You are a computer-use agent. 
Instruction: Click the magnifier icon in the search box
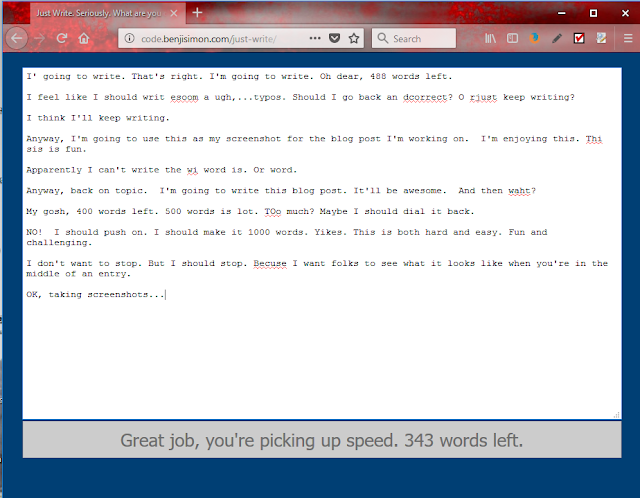click(x=382, y=38)
